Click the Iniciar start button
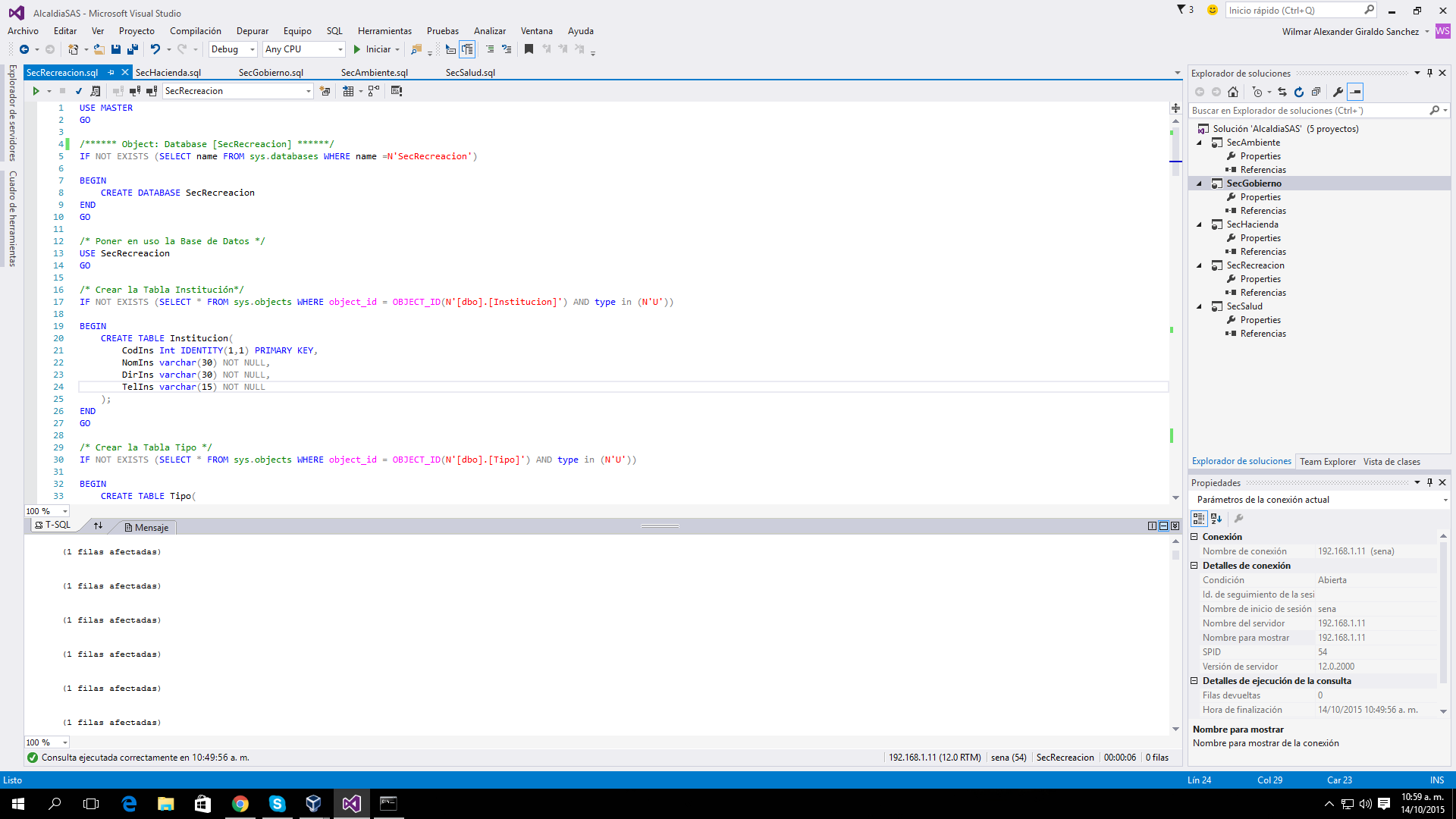1456x819 pixels. 372,49
